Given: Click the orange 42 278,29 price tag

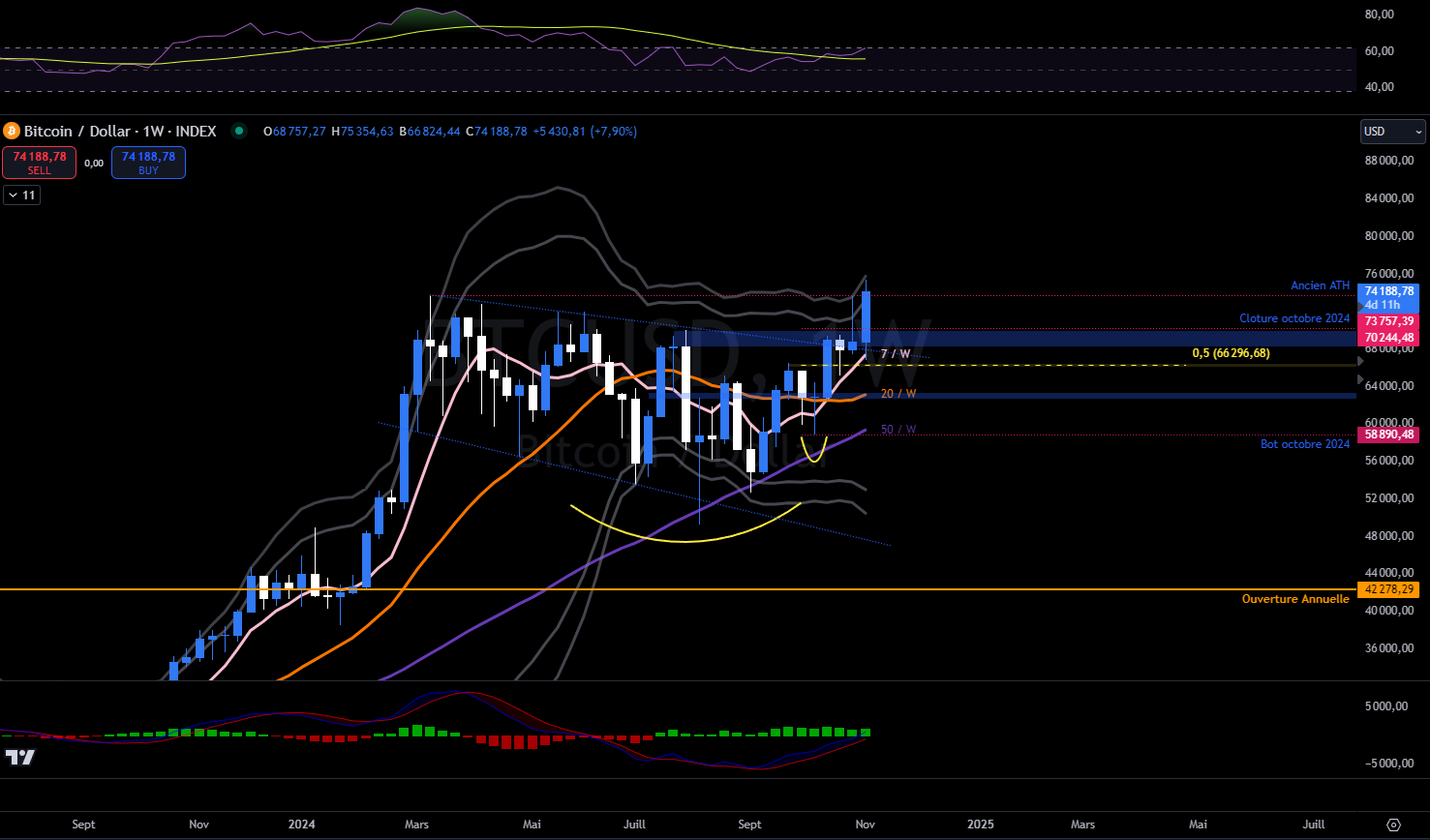Looking at the screenshot, I should [1389, 589].
